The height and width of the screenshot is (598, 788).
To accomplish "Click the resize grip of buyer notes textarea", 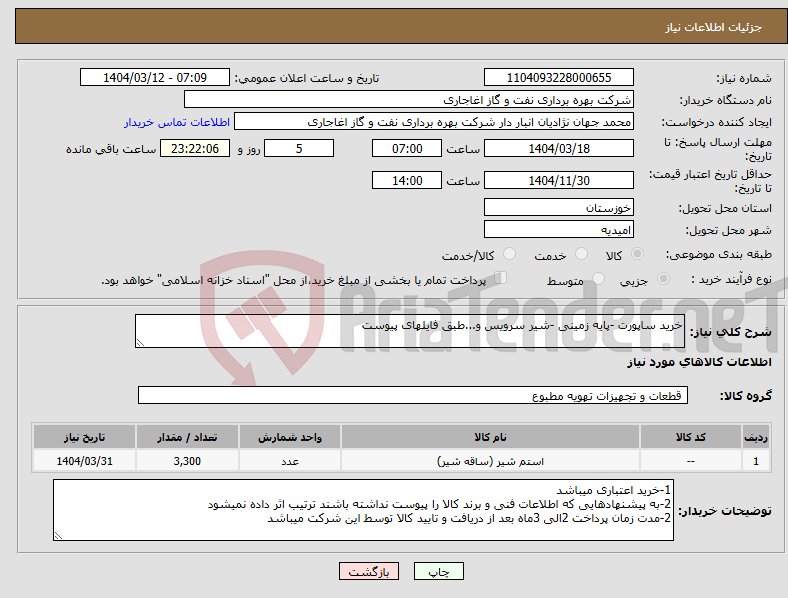I will 58,536.
